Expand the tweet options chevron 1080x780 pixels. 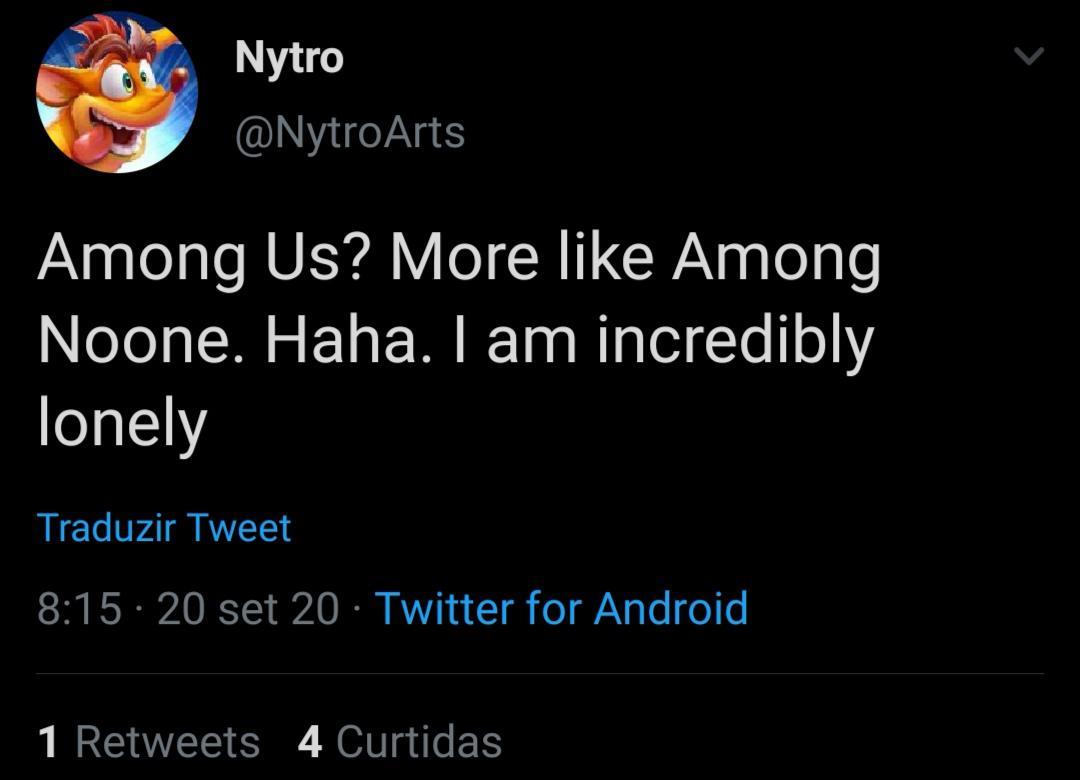point(1028,56)
